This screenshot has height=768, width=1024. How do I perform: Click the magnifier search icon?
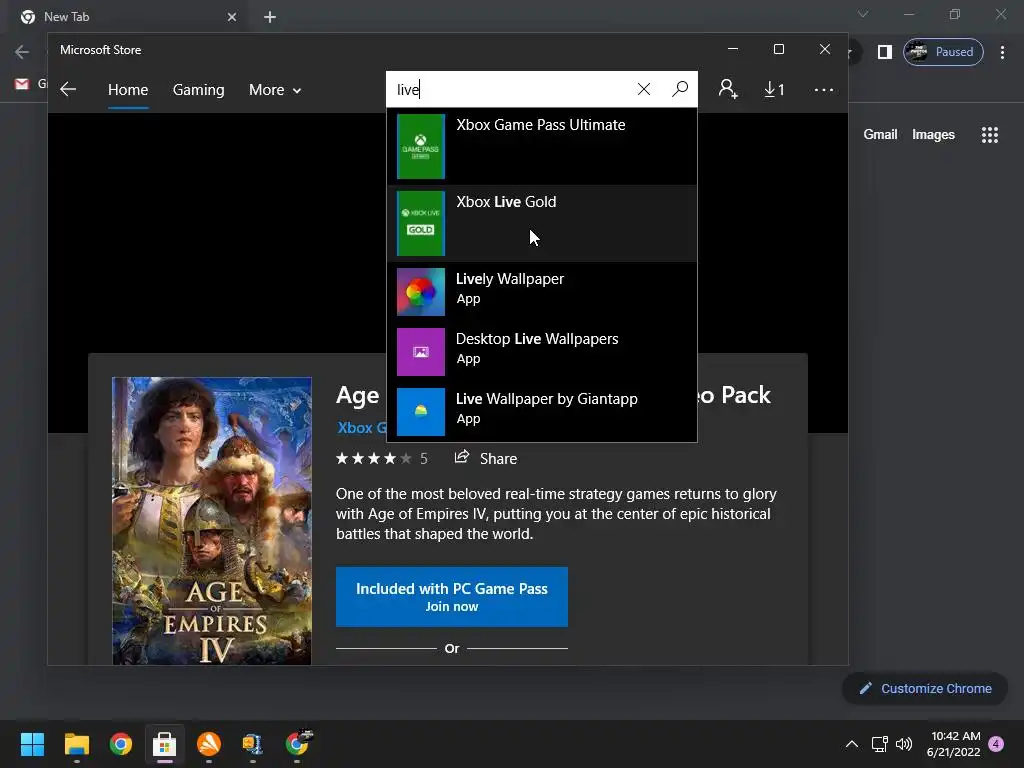pos(680,89)
